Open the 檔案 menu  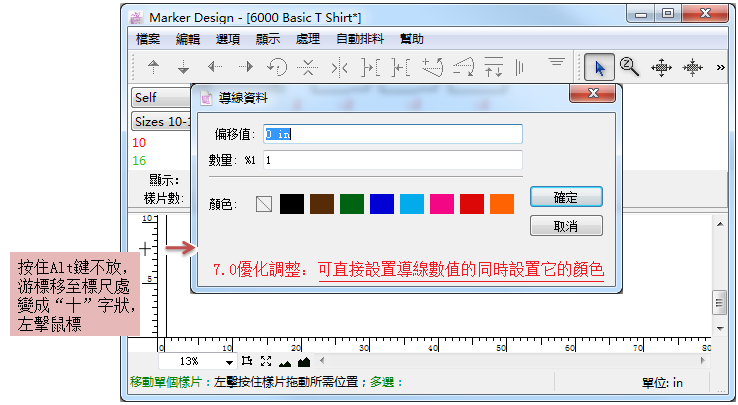pyautogui.click(x=148, y=39)
